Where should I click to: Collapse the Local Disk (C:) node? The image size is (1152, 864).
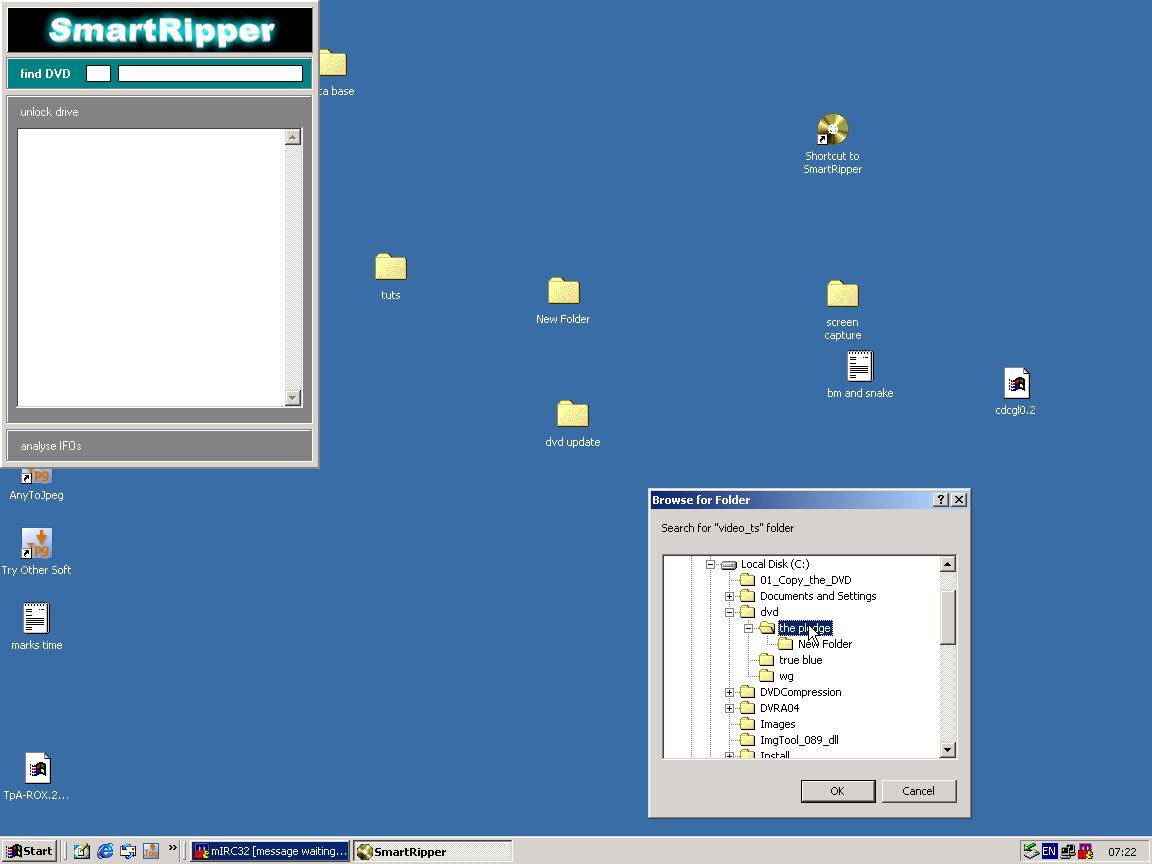coord(710,564)
